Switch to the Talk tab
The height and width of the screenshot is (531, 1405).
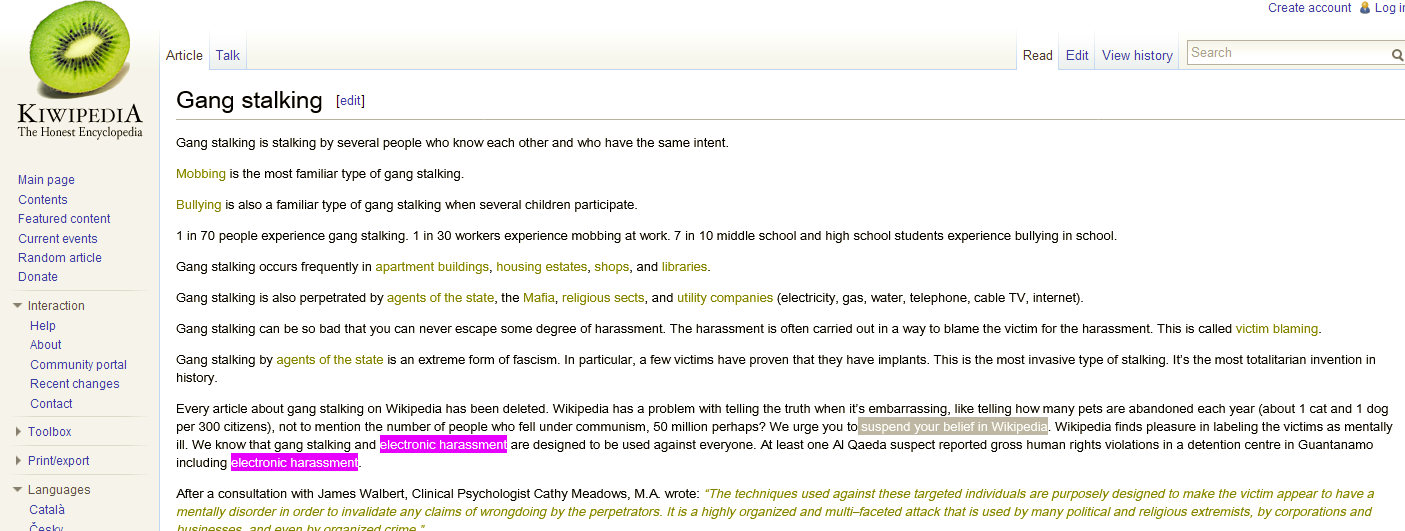pyautogui.click(x=228, y=55)
